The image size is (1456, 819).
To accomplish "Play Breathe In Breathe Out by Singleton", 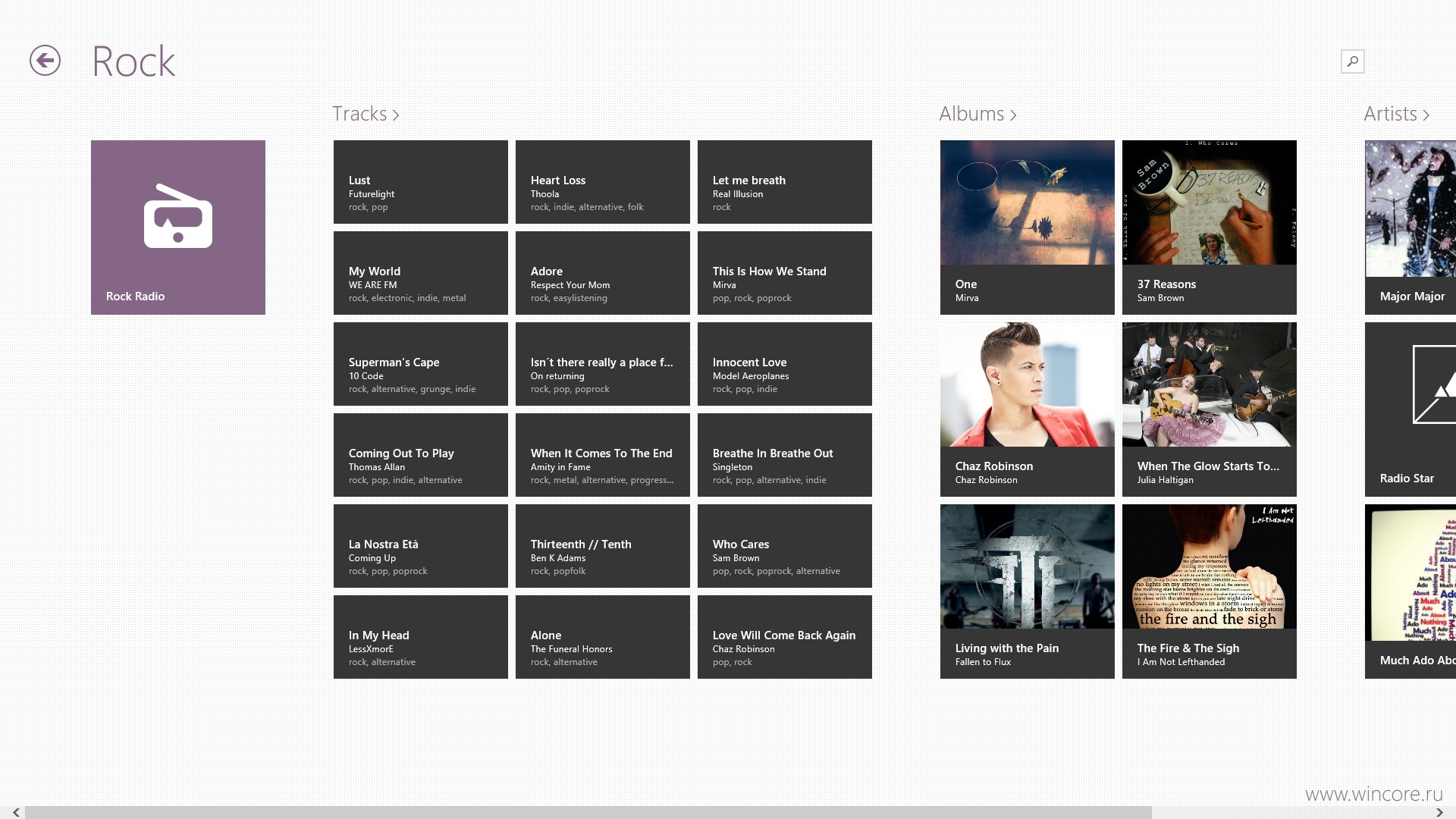I will (x=785, y=455).
